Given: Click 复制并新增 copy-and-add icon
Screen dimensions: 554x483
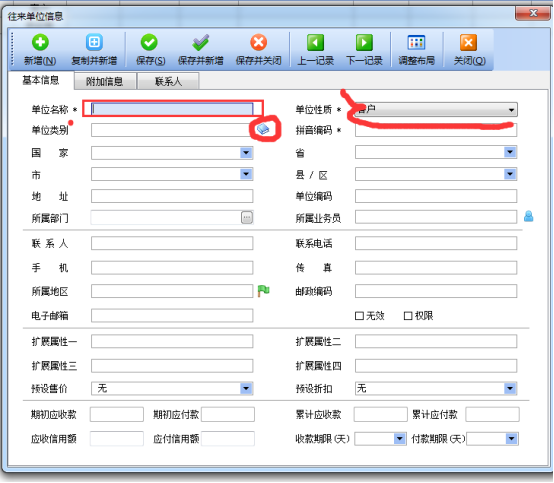Looking at the screenshot, I should tap(94, 42).
